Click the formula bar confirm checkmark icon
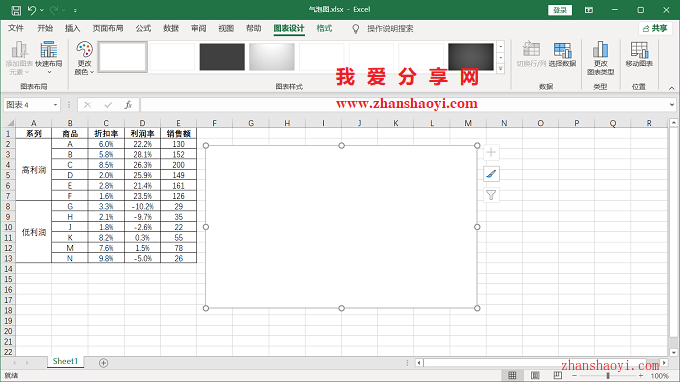The width and height of the screenshot is (680, 382). [108, 105]
